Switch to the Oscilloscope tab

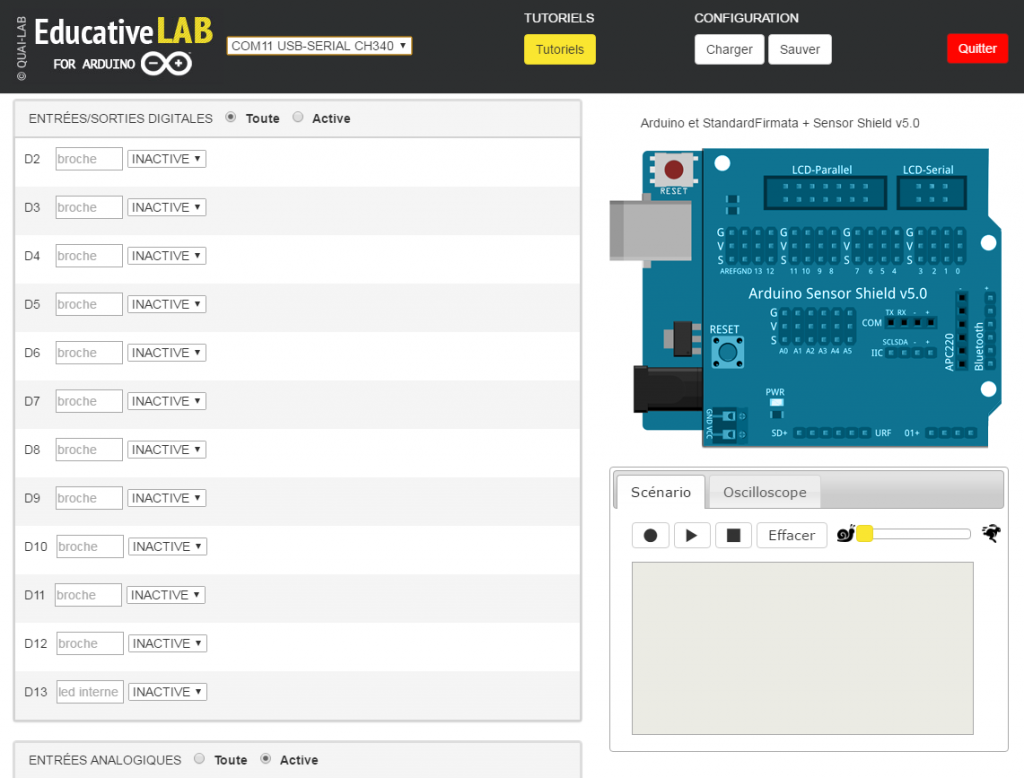coord(764,491)
